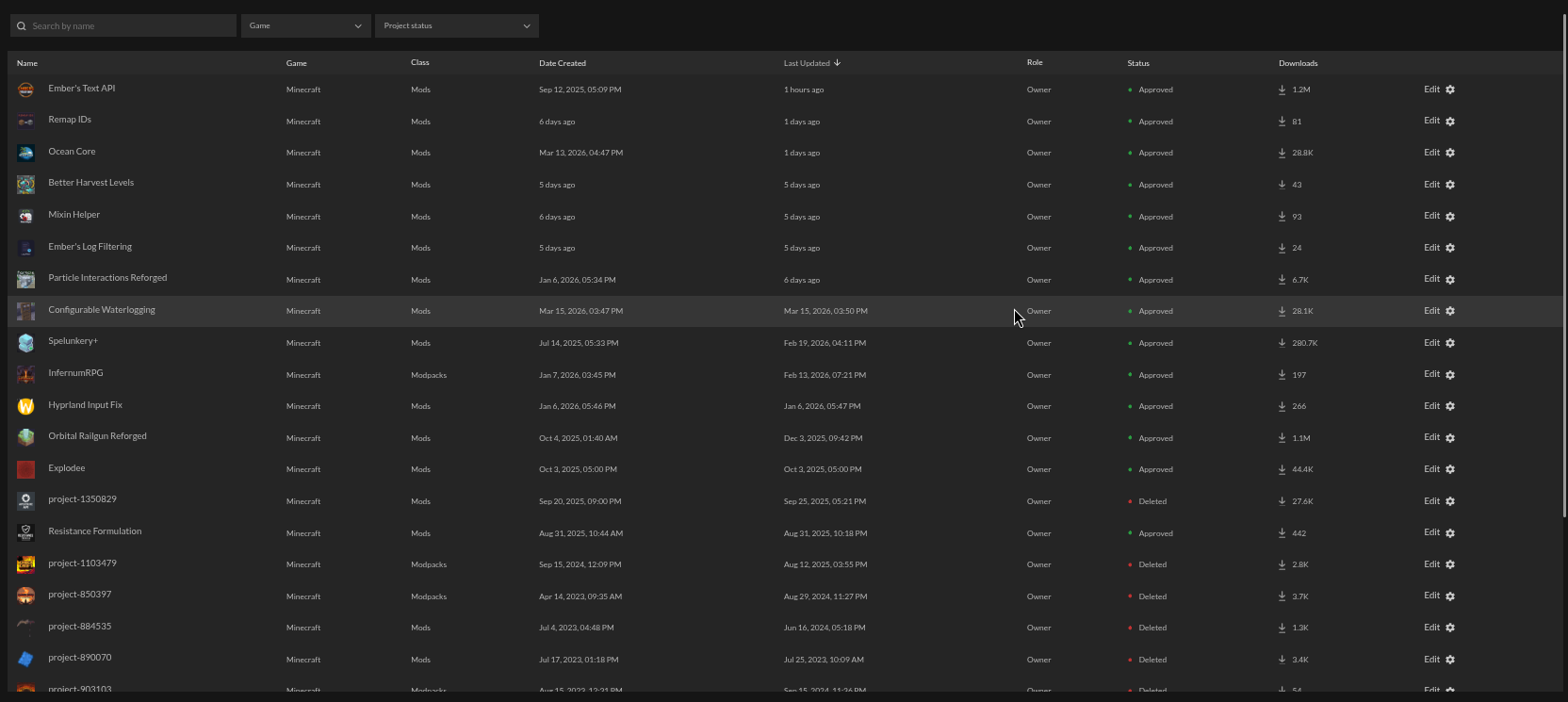The image size is (1568, 702).
Task: Sort by Last Updated column header
Action: (807, 63)
